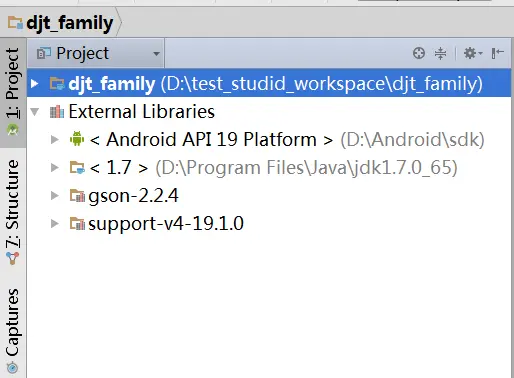
Task: Open the Project view dropdown
Action: pos(96,53)
